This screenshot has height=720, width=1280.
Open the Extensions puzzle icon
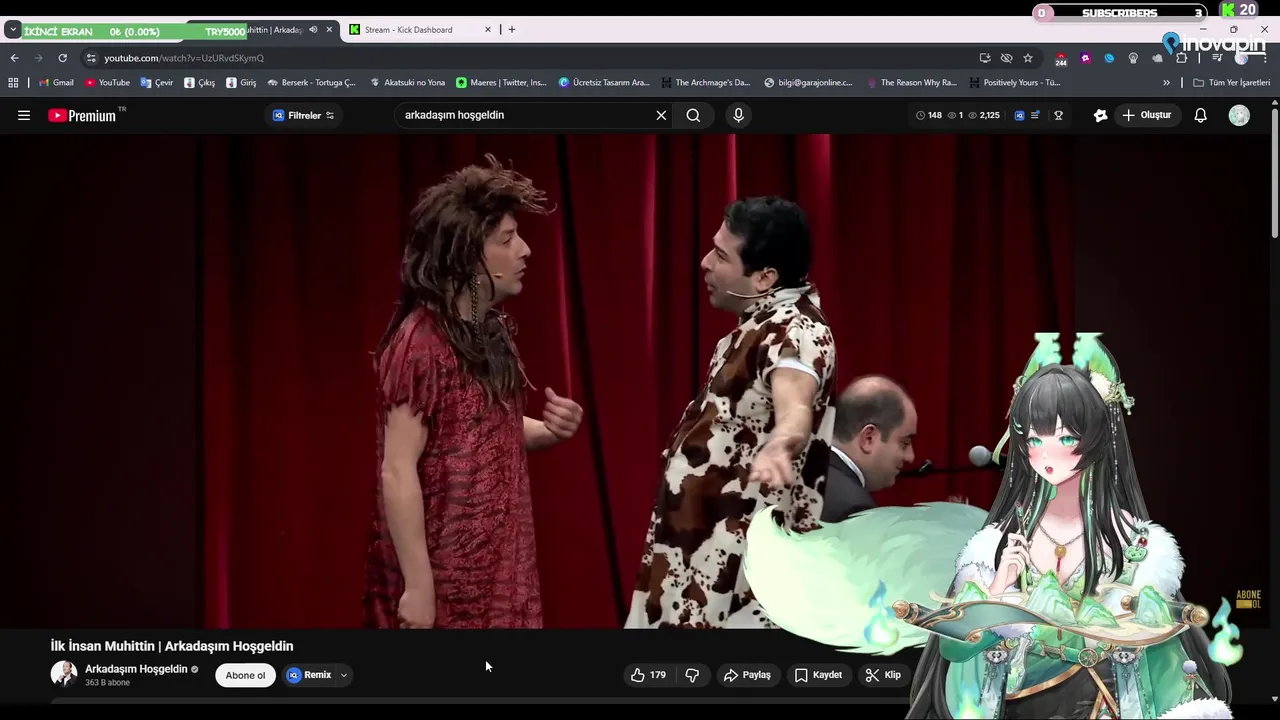tap(1181, 58)
